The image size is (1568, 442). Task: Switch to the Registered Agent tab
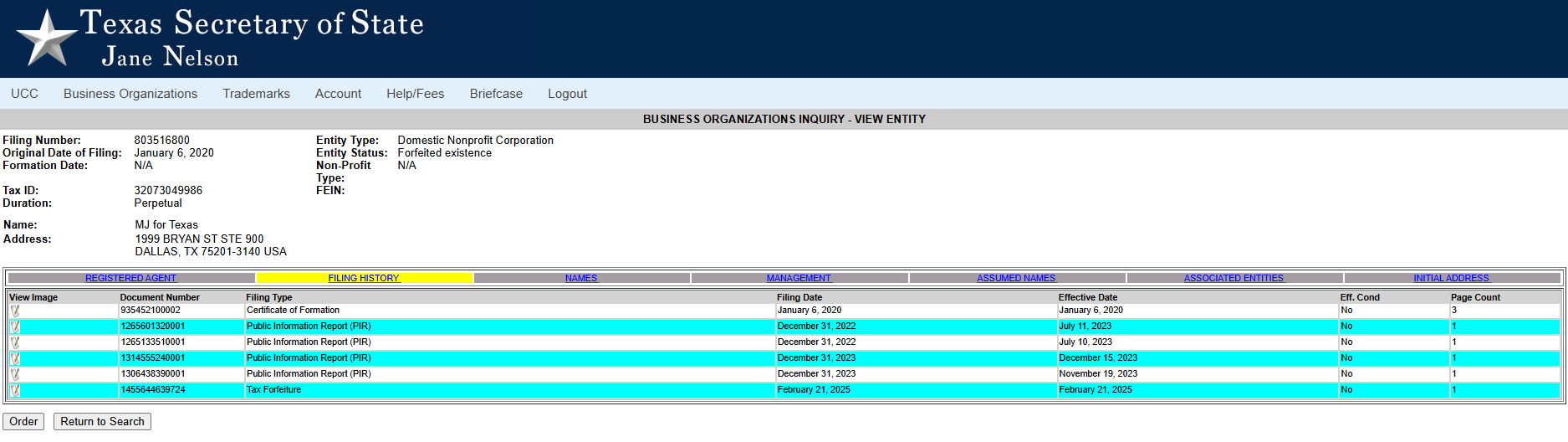click(x=130, y=278)
